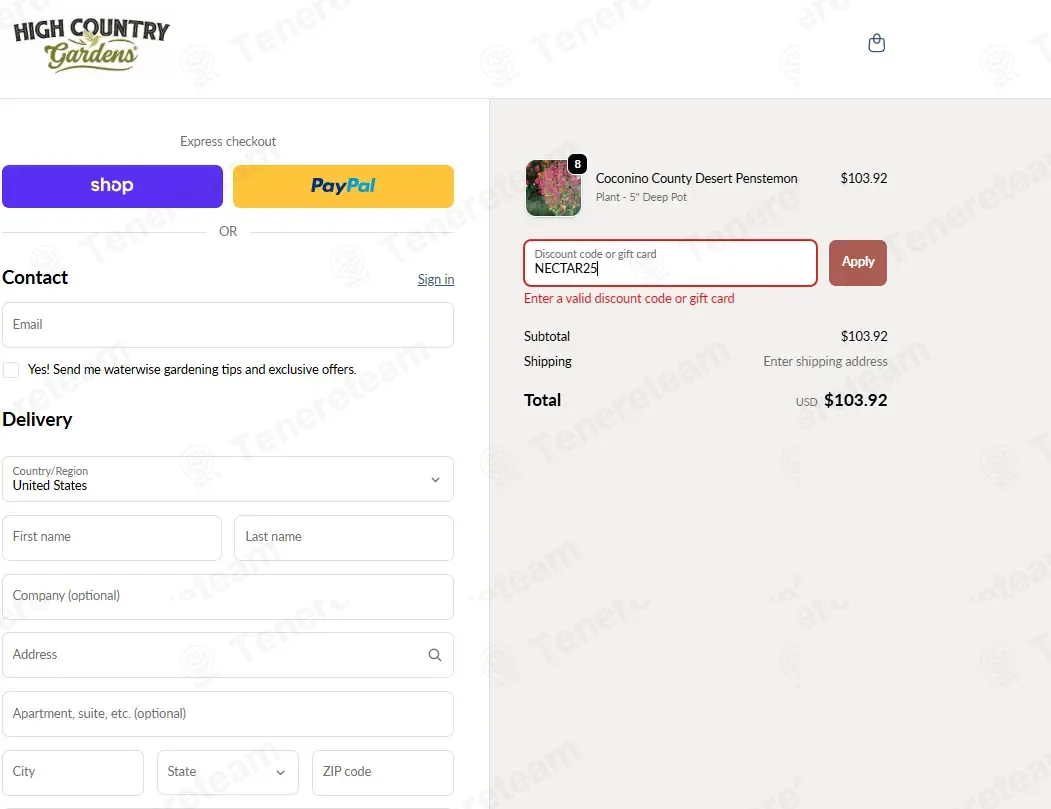Screen dimensions: 1051x809
Task: Select the Last name field
Action: (344, 538)
